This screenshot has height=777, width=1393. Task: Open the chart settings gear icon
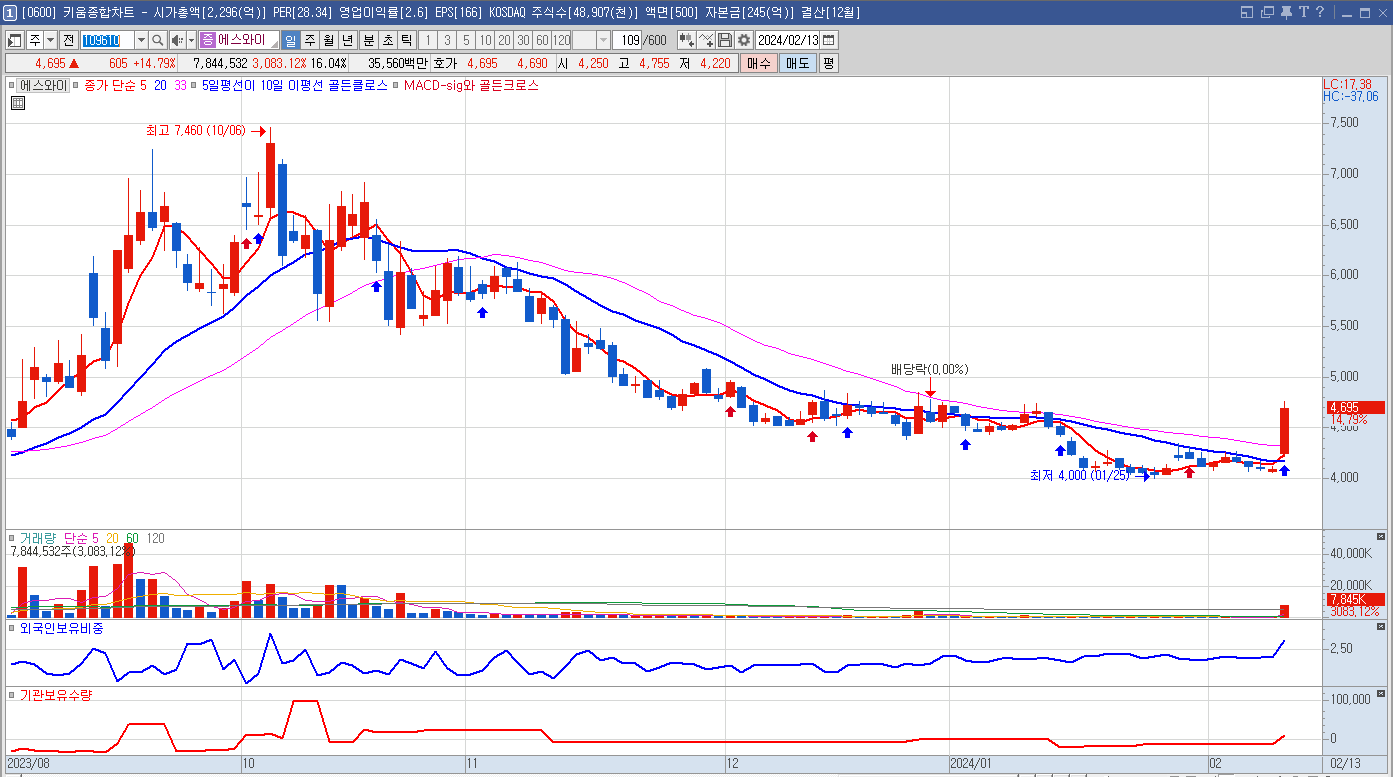[x=743, y=40]
